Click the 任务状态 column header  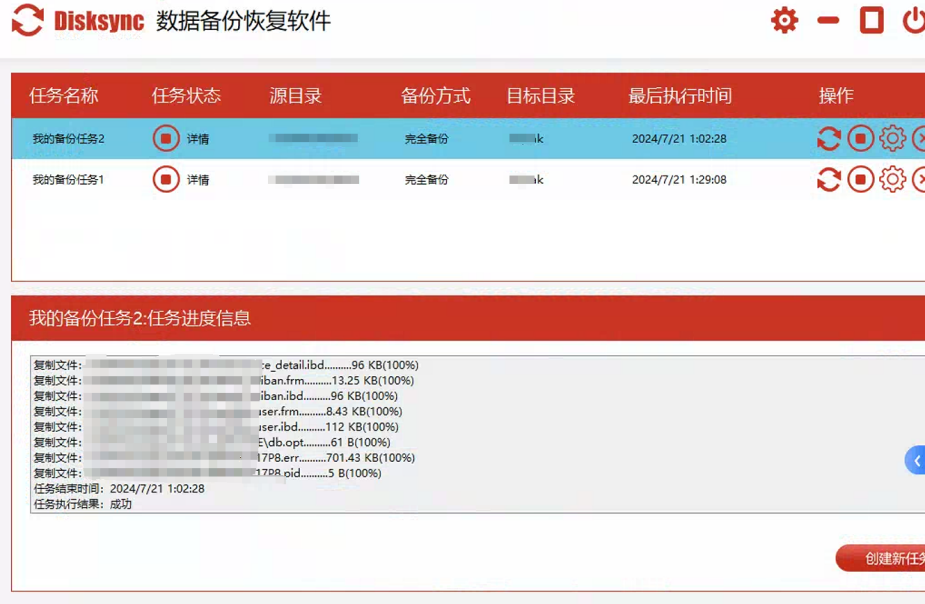186,96
